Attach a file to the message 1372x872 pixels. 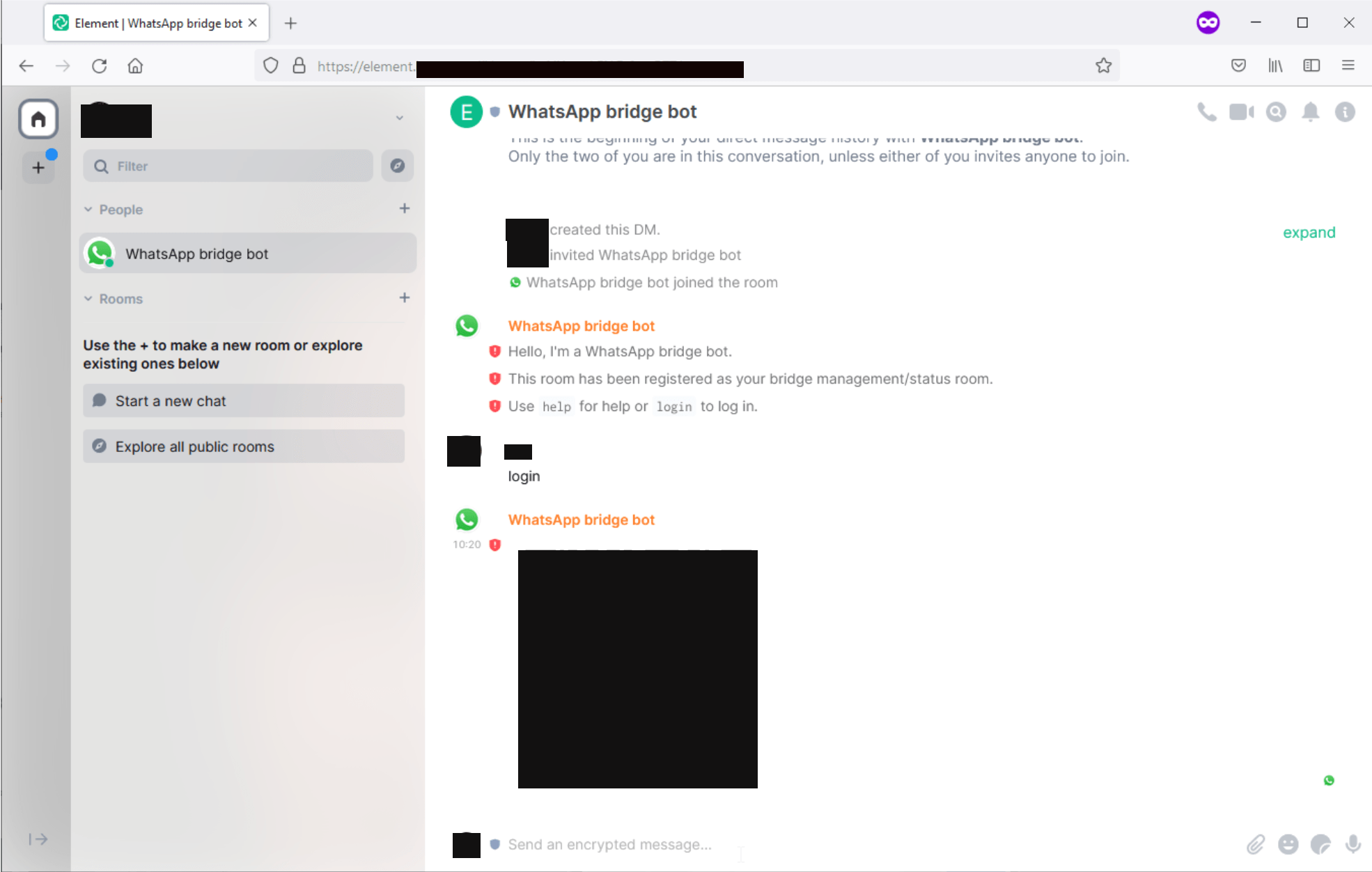tap(1255, 844)
